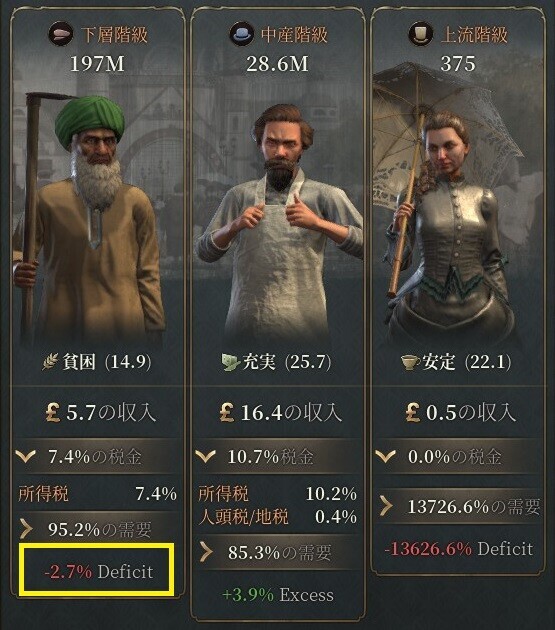
Task: Expand the 95.2%の需要 section
Action: [98, 530]
